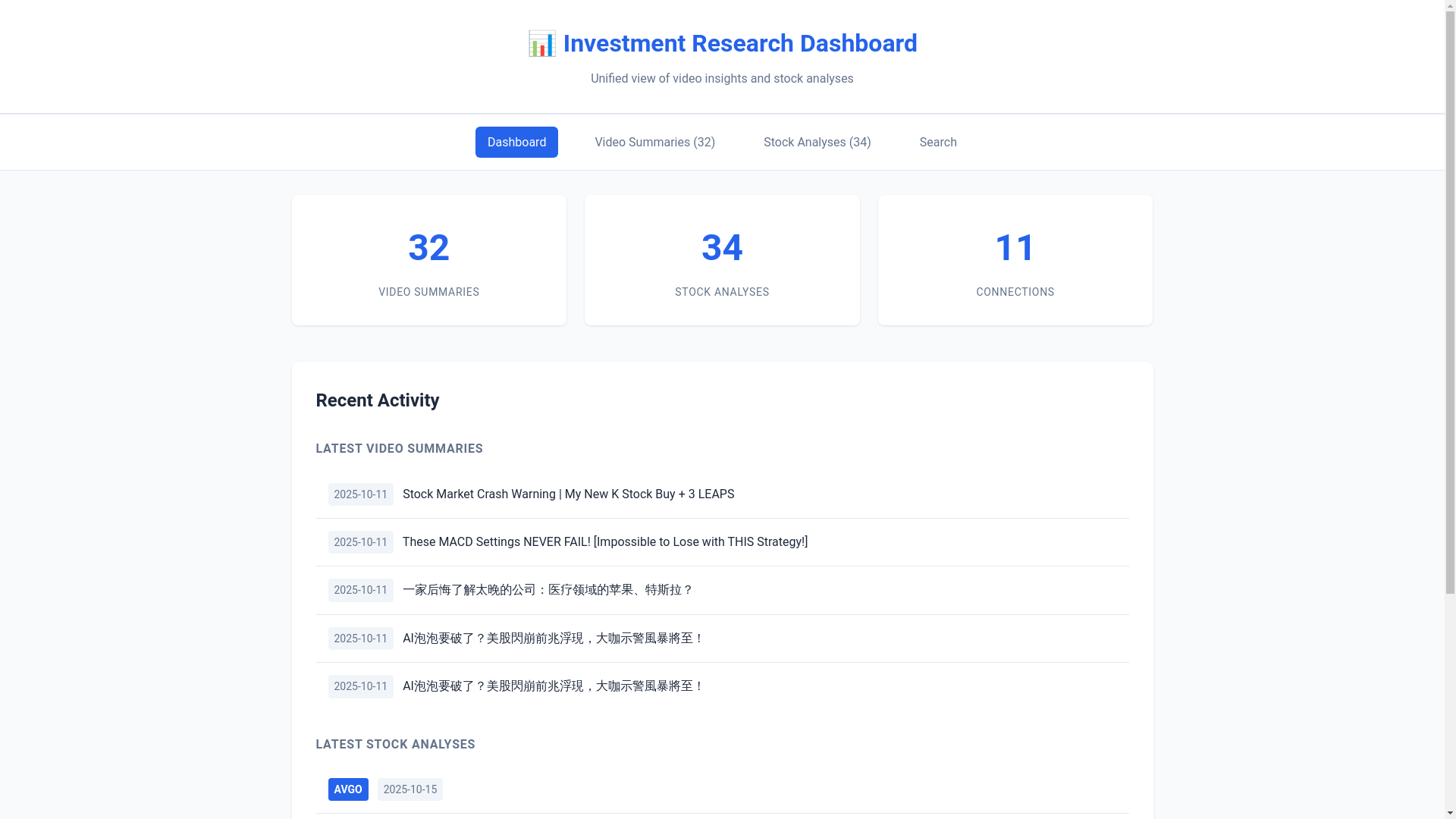
Task: Switch to Video Summaries (32) tab
Action: [x=654, y=143]
